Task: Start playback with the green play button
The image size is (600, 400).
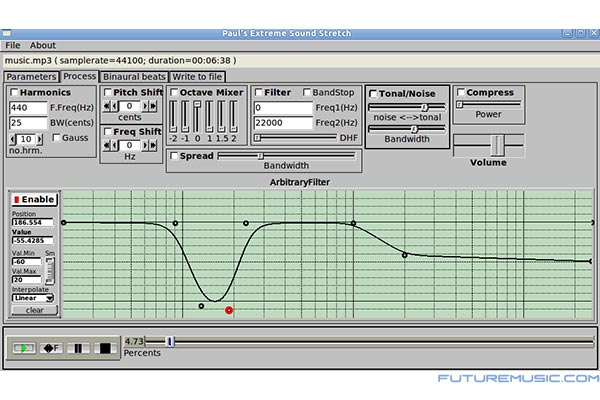Action: coord(24,348)
